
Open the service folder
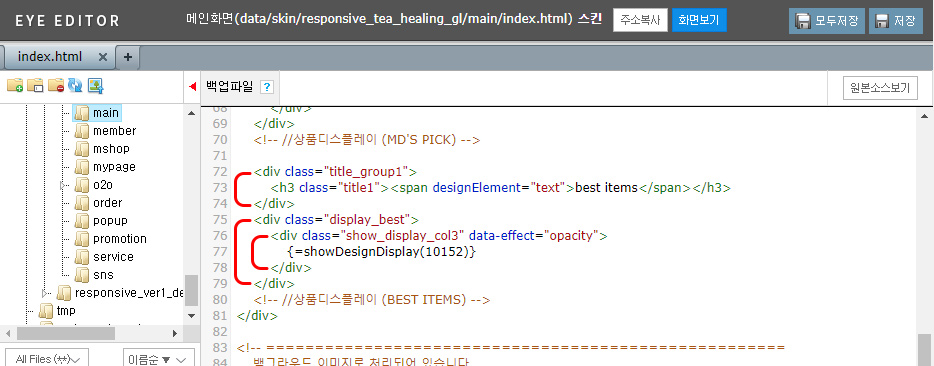click(x=113, y=257)
